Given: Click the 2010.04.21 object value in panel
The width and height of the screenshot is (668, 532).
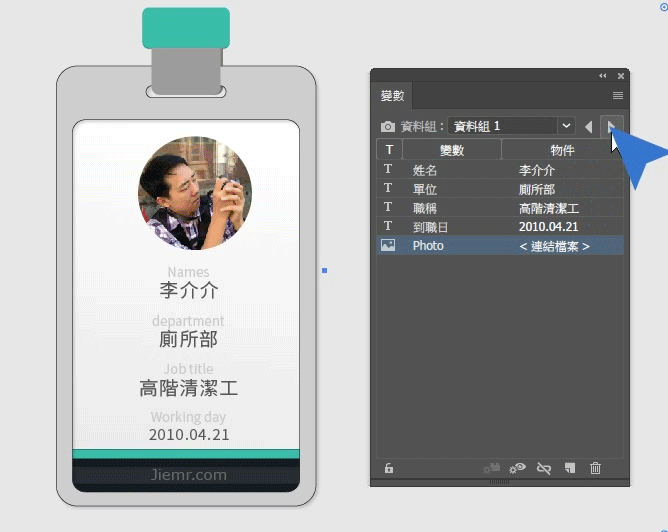Looking at the screenshot, I should pos(548,227).
